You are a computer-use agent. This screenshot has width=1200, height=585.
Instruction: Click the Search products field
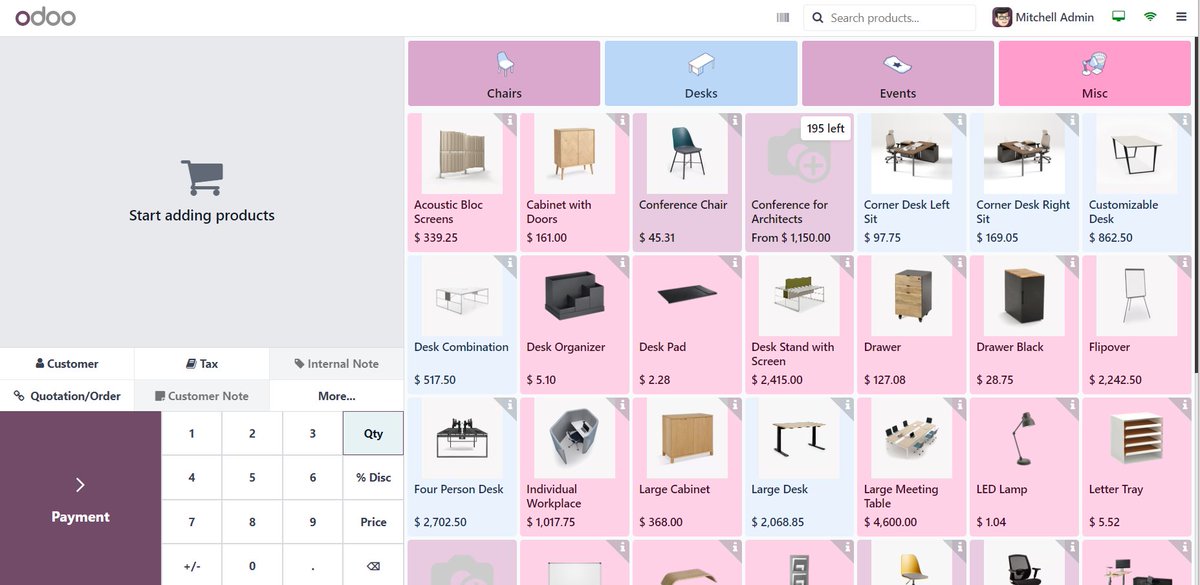coord(890,17)
